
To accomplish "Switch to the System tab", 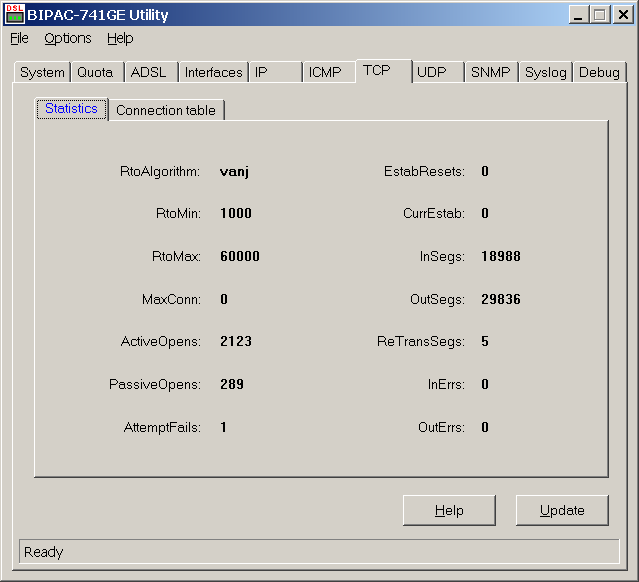I will click(42, 72).
